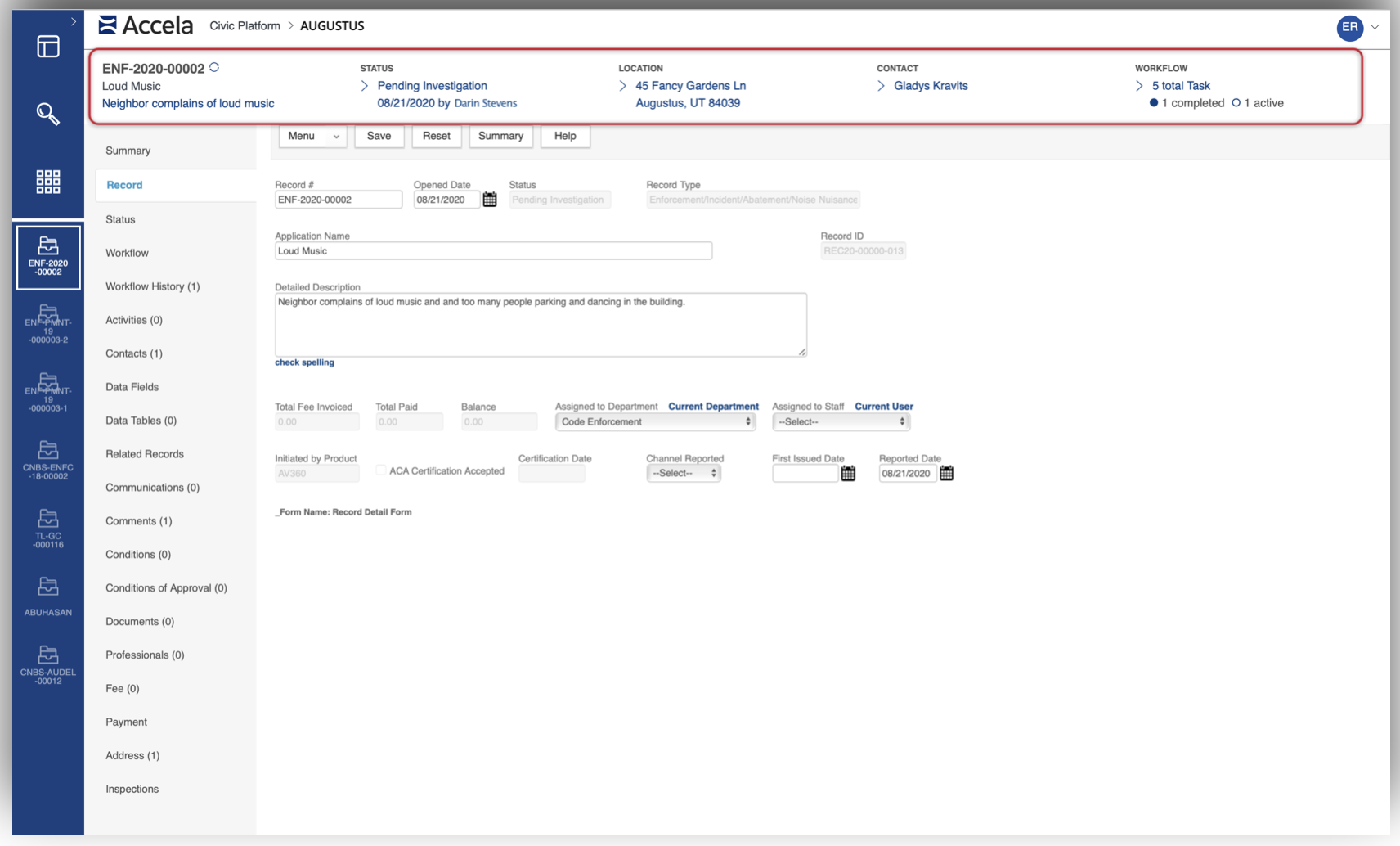Open the global search magnifier icon

tap(47, 114)
